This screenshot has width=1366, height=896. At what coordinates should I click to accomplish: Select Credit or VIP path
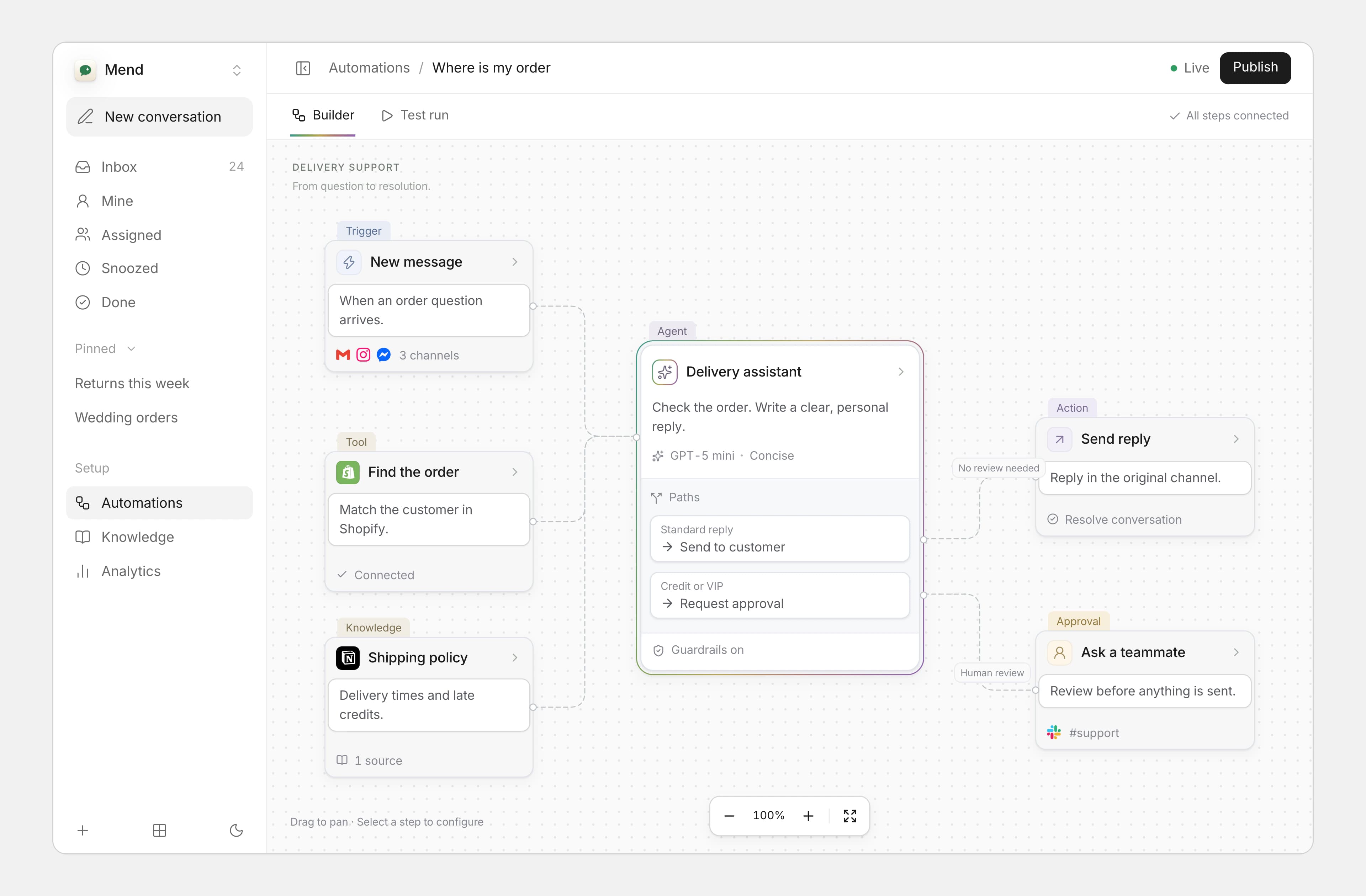pos(779,595)
